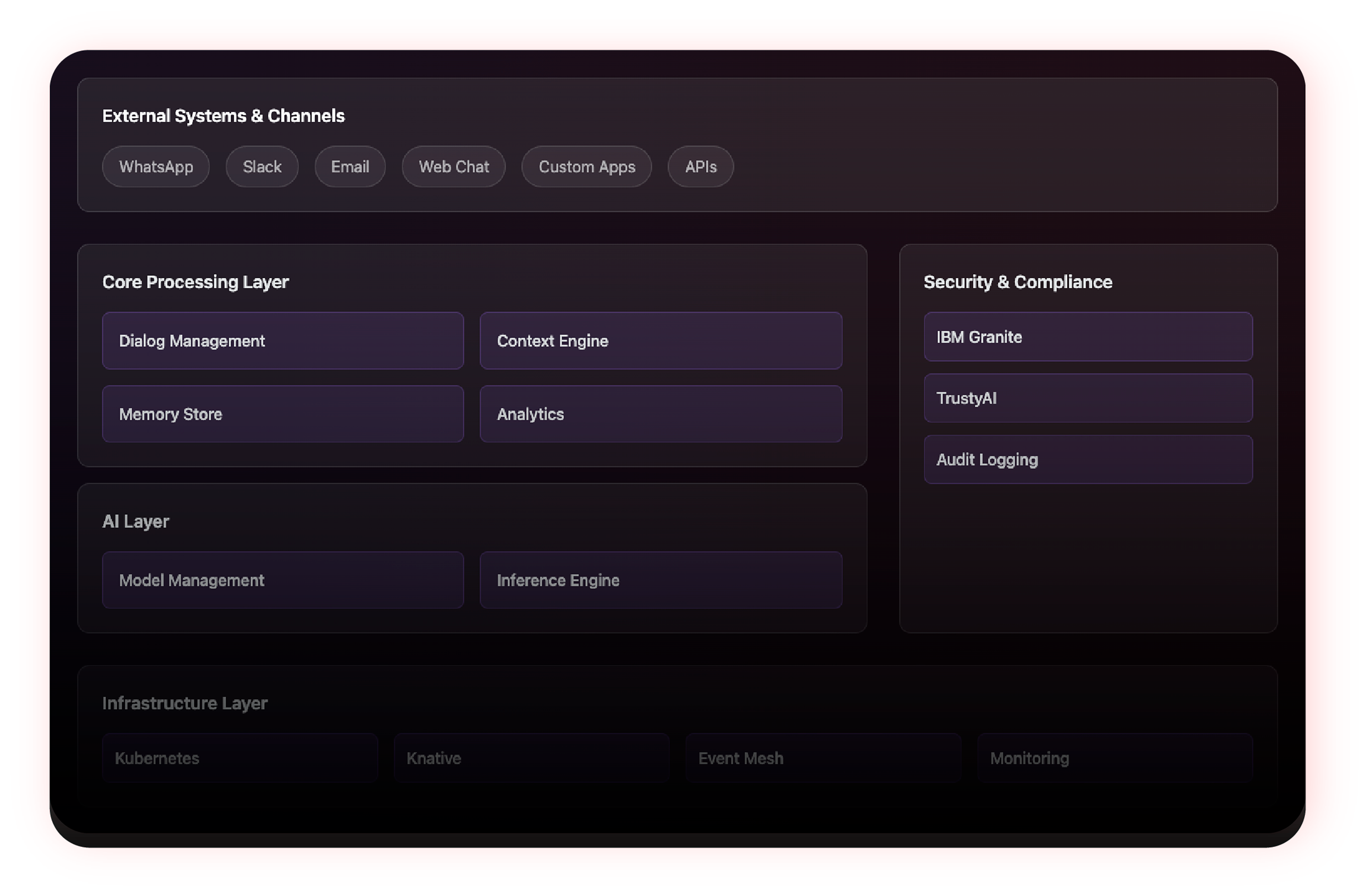Click the Security & Compliance heading
Image resolution: width=1369 pixels, height=896 pixels.
click(1017, 282)
